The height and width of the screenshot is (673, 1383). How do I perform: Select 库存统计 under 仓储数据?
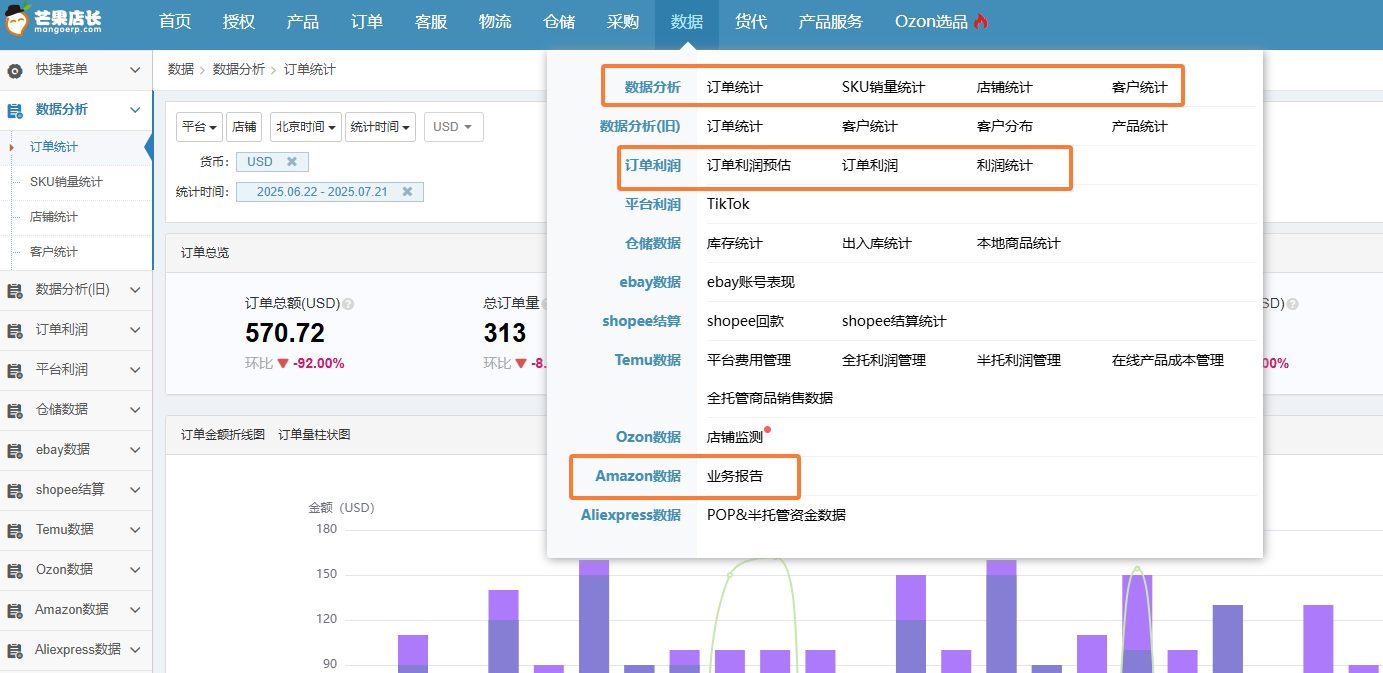pos(735,243)
